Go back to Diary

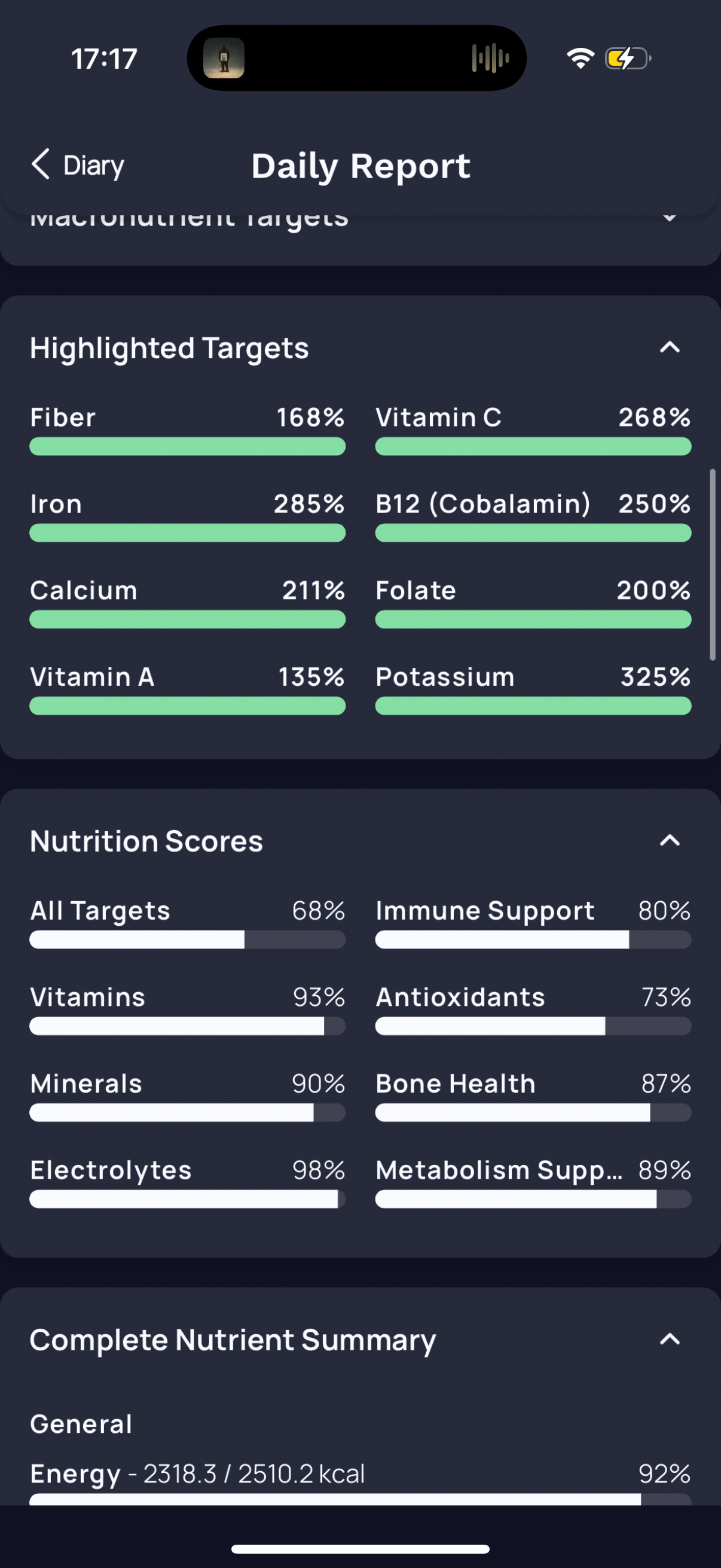click(x=77, y=165)
